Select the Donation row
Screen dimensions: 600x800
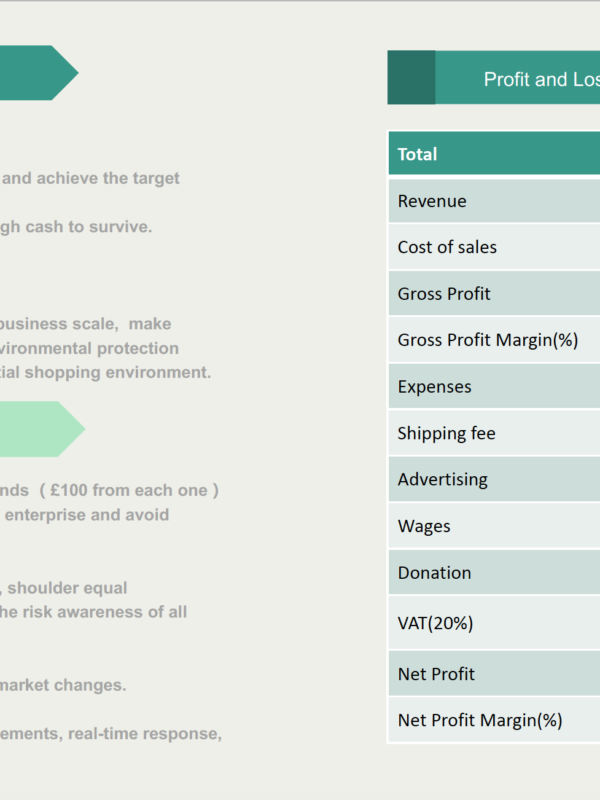[494, 572]
